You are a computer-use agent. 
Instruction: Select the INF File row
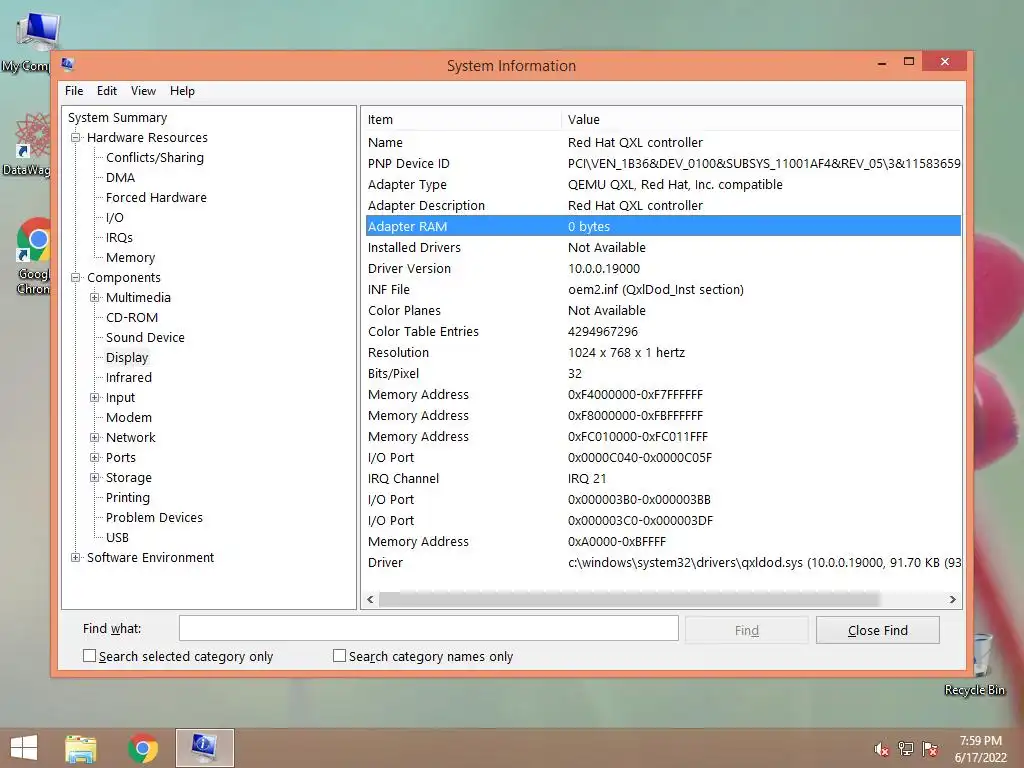pos(663,289)
